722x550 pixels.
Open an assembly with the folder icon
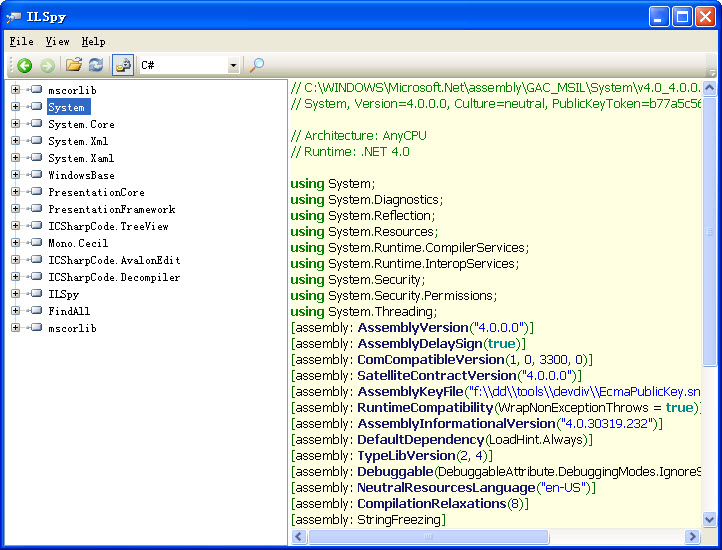[x=73, y=65]
